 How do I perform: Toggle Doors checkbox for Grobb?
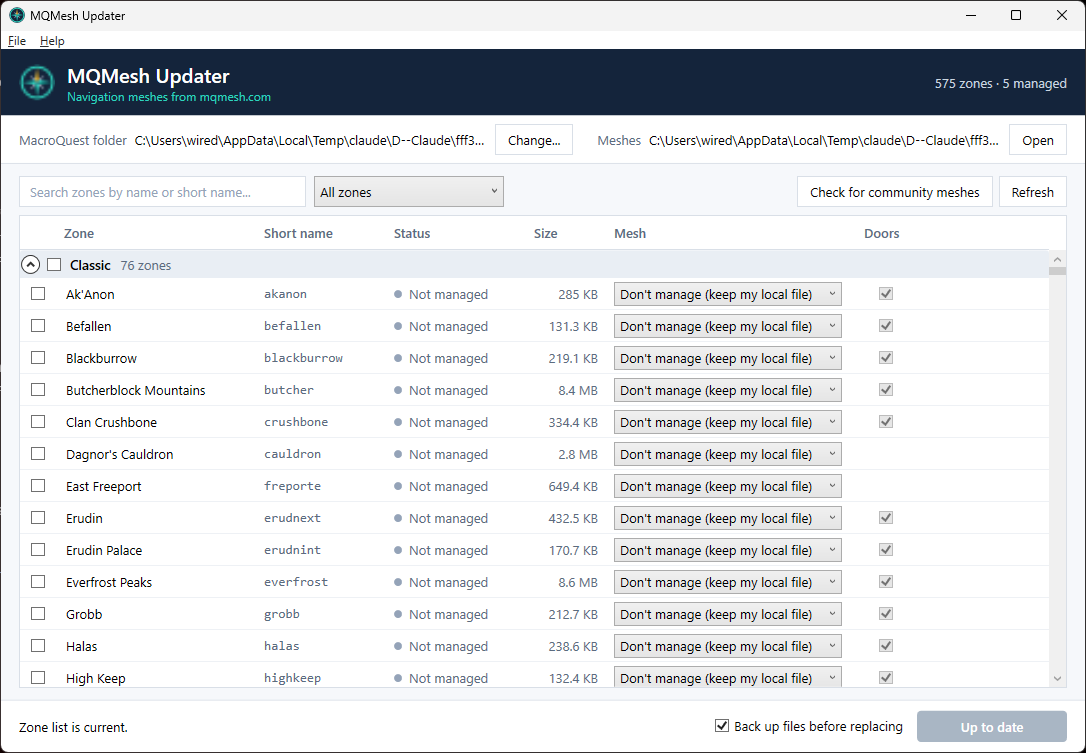pos(886,614)
